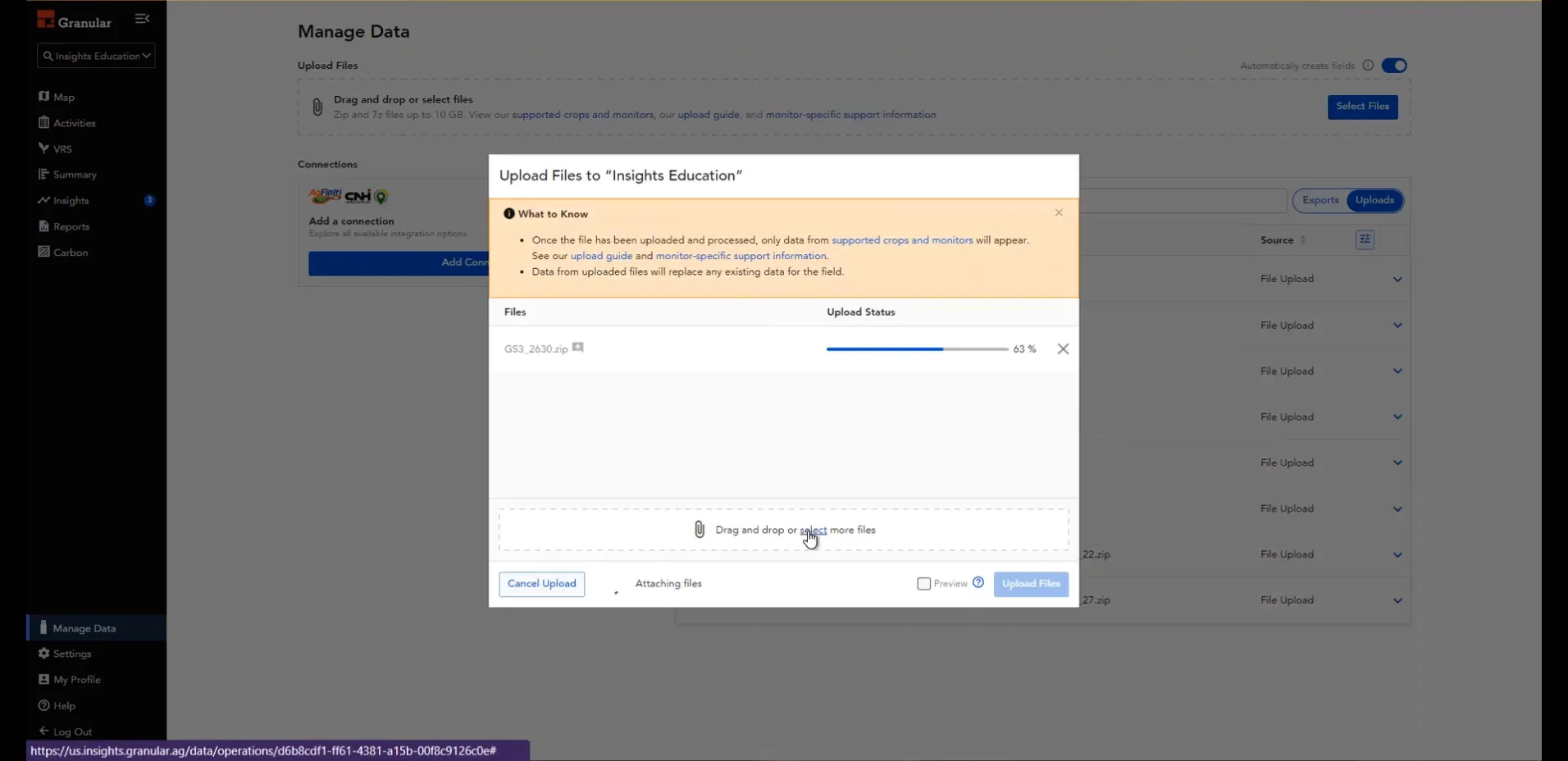
Task: Open the Summary sidebar icon
Action: coord(44,175)
